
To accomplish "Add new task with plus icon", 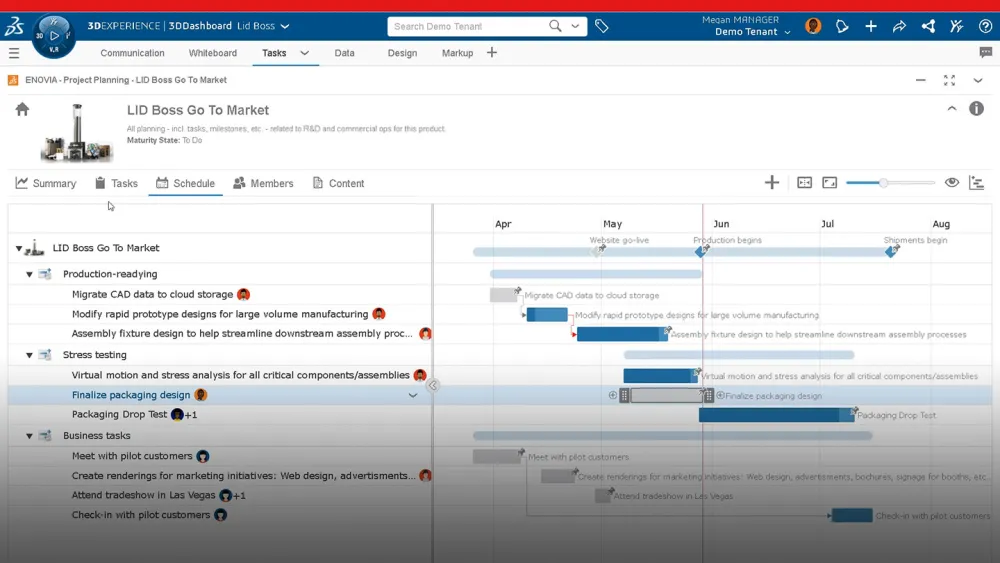I will (772, 183).
